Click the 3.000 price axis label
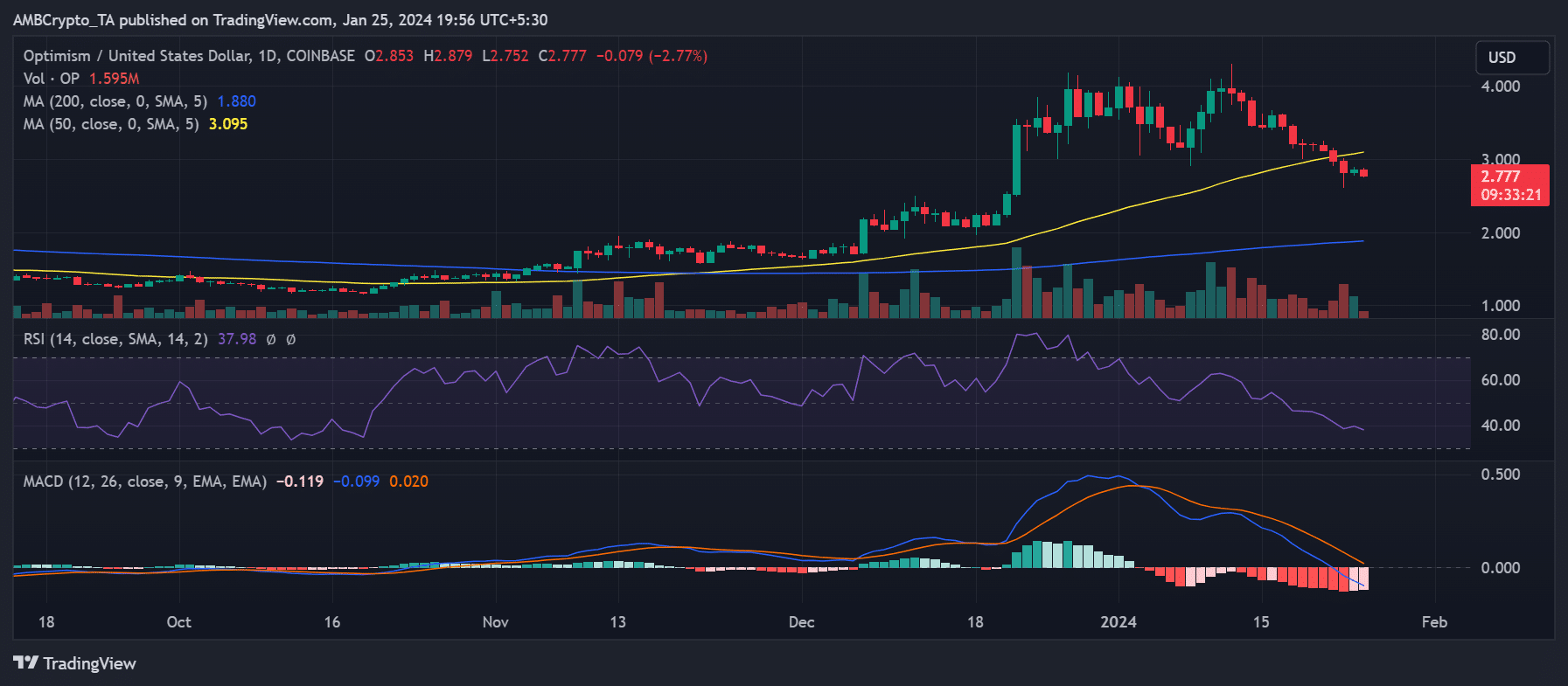The width and height of the screenshot is (1568, 686). [1501, 160]
